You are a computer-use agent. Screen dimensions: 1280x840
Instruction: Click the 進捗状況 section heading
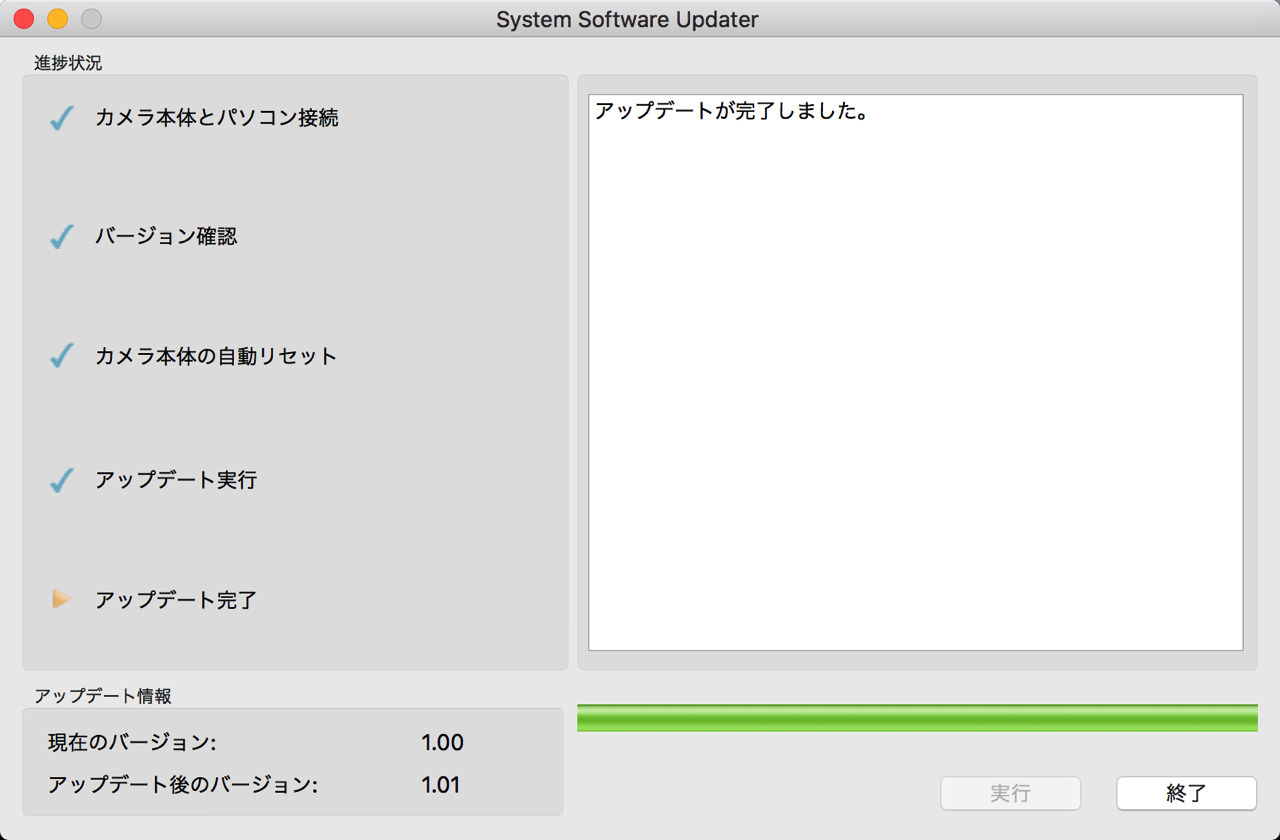tap(68, 63)
